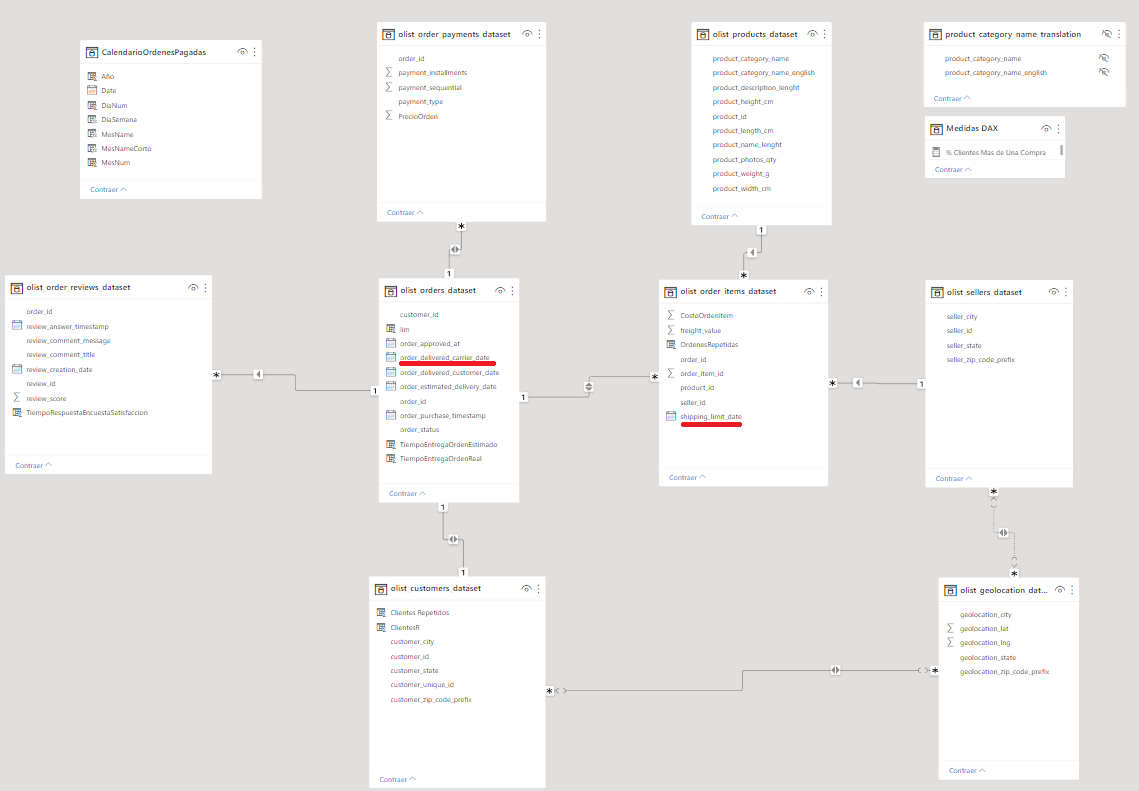Toggle visibility of olist_products_dataset table

(812, 33)
